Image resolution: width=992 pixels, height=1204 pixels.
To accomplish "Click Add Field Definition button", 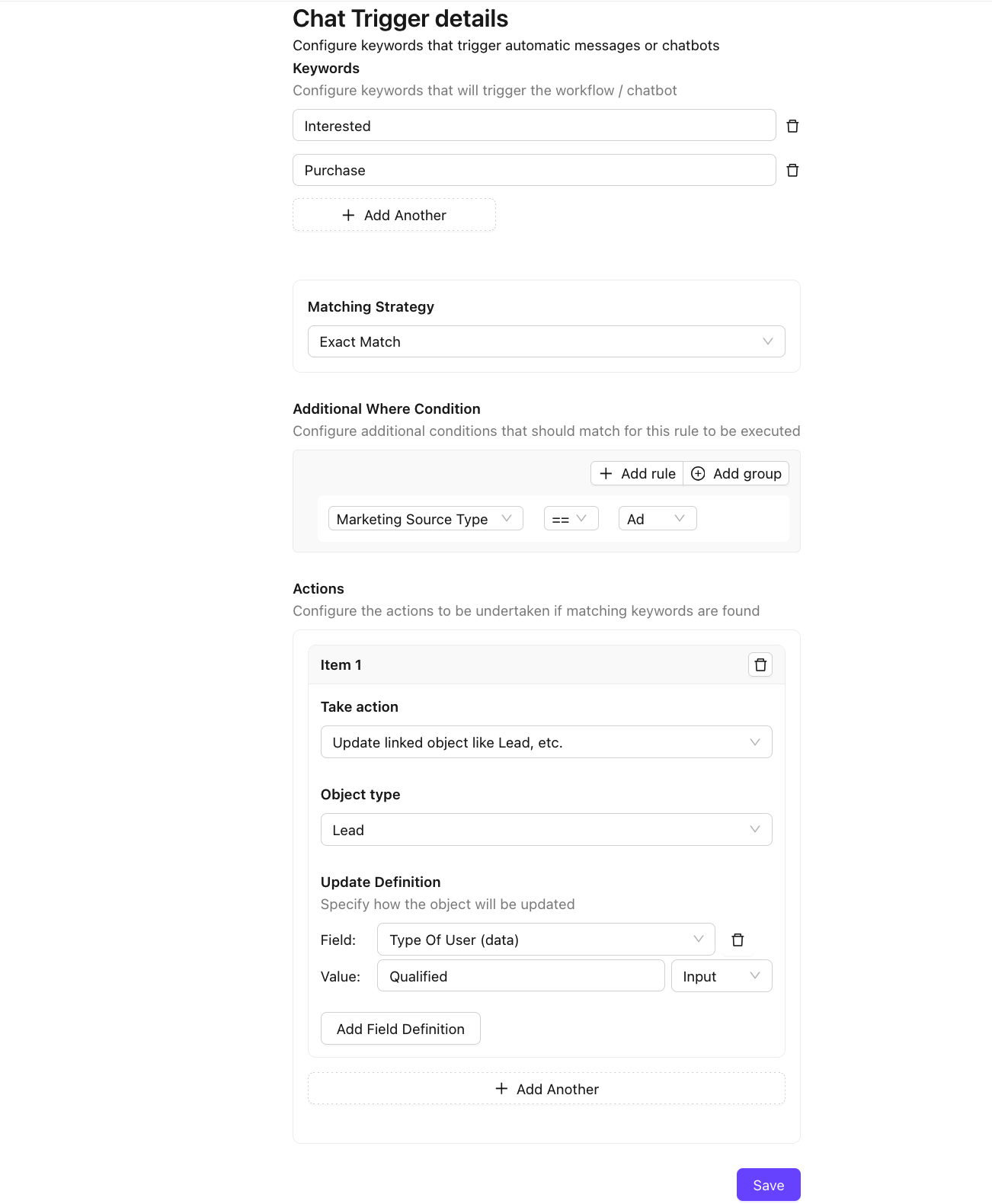I will [x=400, y=1029].
